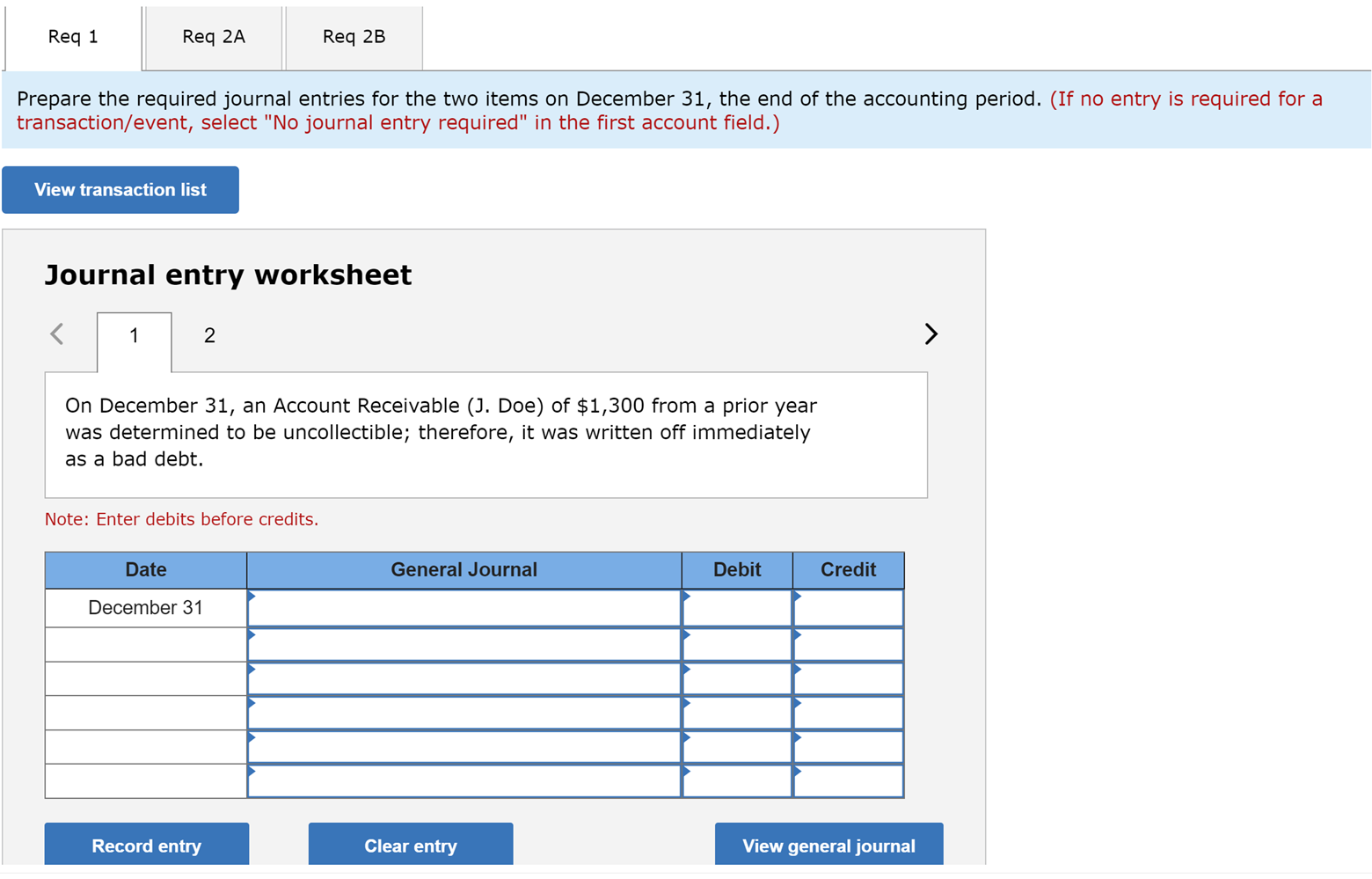Viewport: 1372px width, 879px height.
Task: Click Clear entry to reset the worksheet
Action: click(x=410, y=845)
